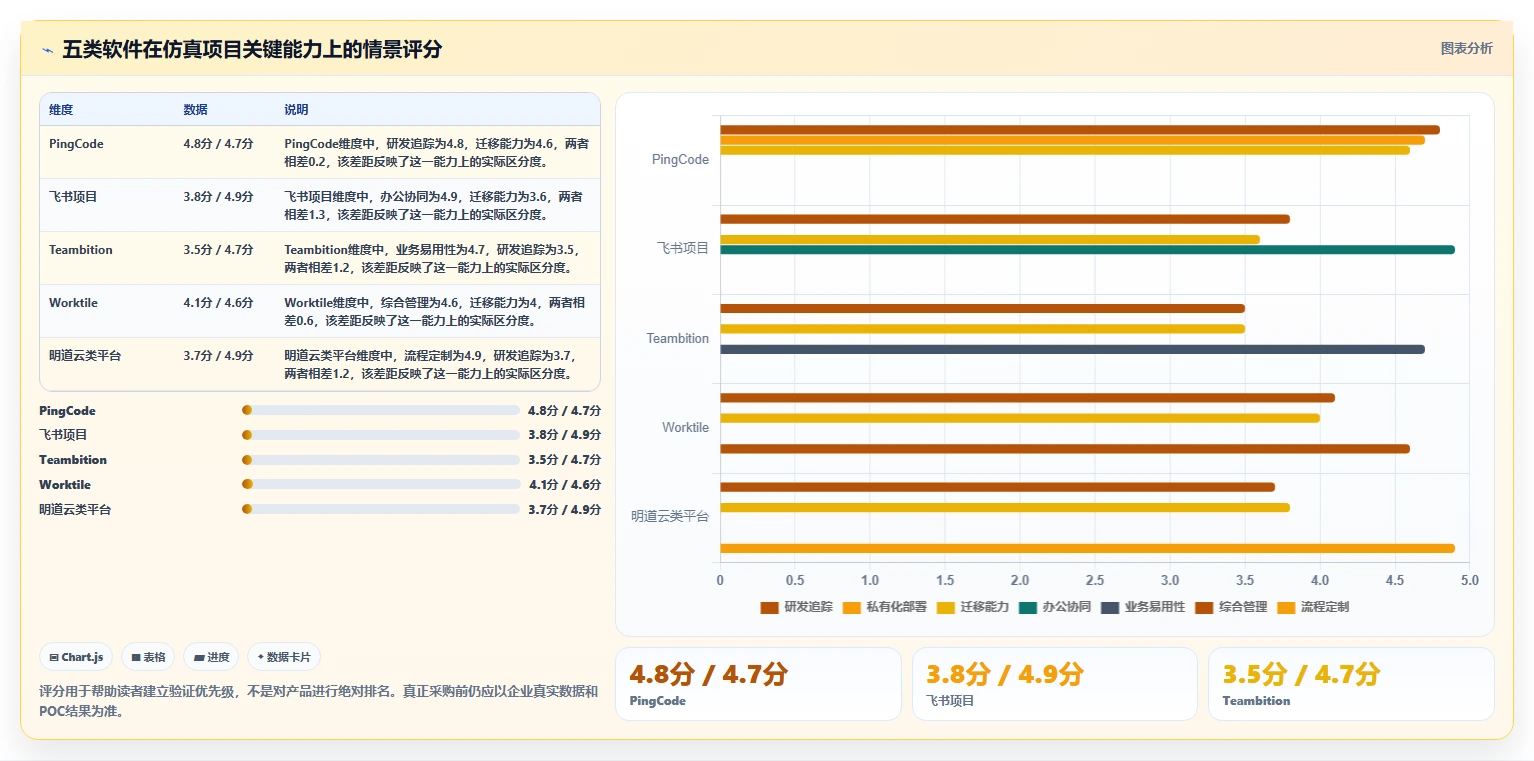
Task: Click the PingCode y-axis label in chart
Action: click(680, 160)
